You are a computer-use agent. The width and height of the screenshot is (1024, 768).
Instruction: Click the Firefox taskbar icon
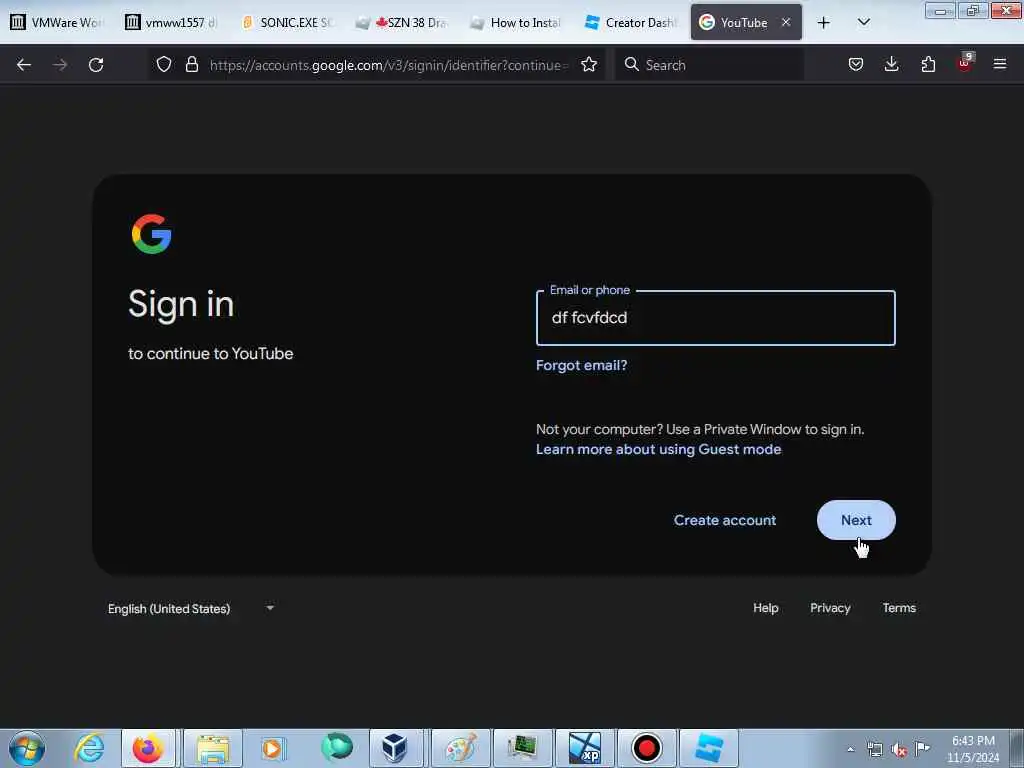tap(148, 748)
